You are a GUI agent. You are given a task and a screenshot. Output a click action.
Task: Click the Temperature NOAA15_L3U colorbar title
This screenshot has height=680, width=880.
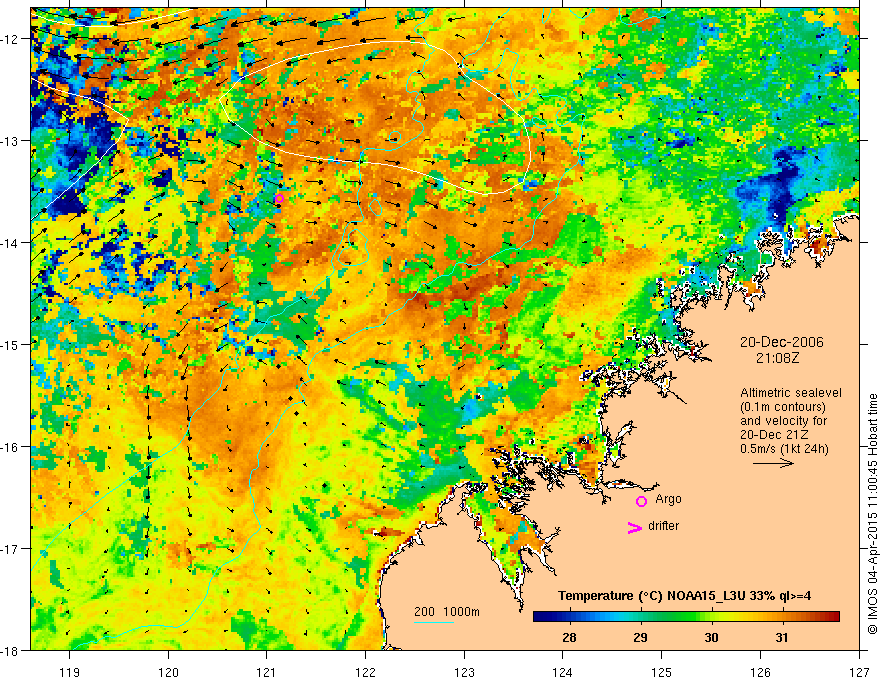(684, 596)
